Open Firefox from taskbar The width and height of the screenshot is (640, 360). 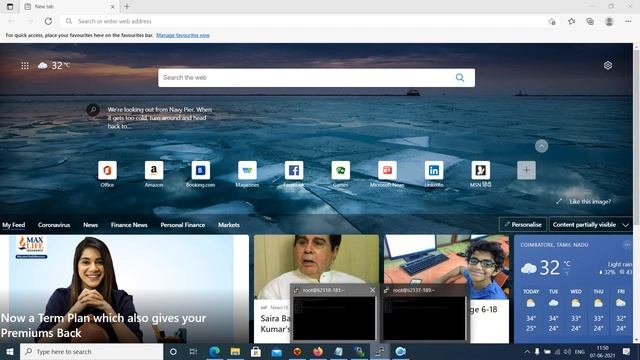(x=318, y=351)
